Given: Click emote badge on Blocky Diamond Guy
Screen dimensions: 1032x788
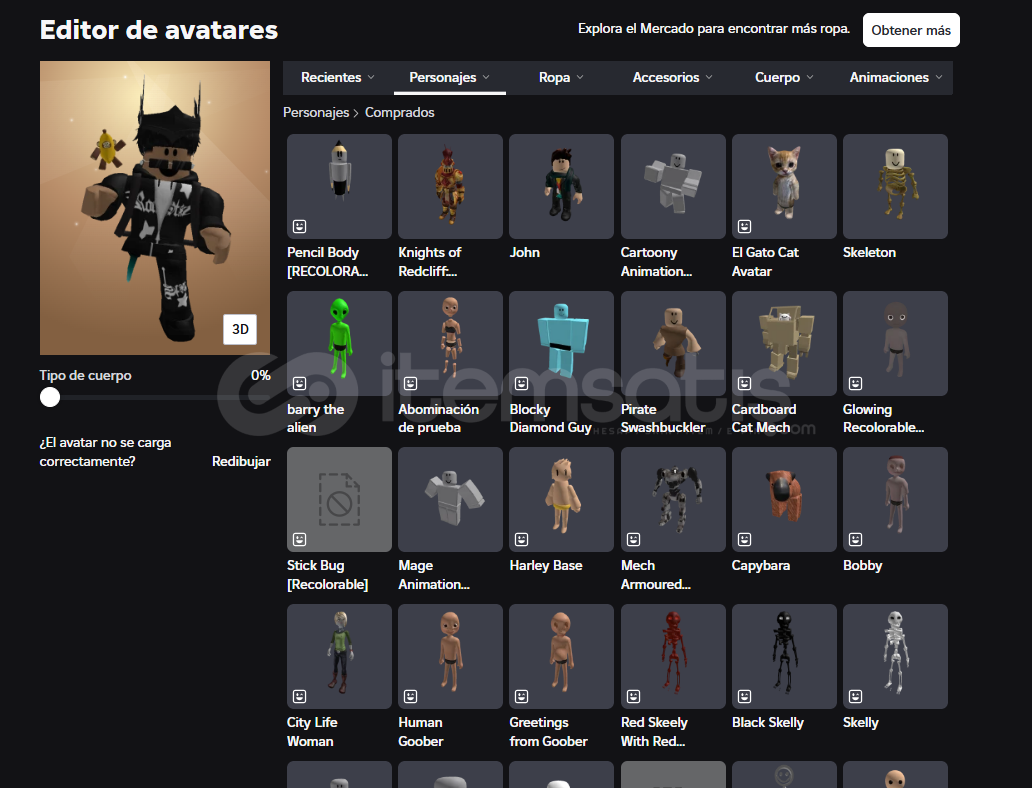Looking at the screenshot, I should (522, 383).
